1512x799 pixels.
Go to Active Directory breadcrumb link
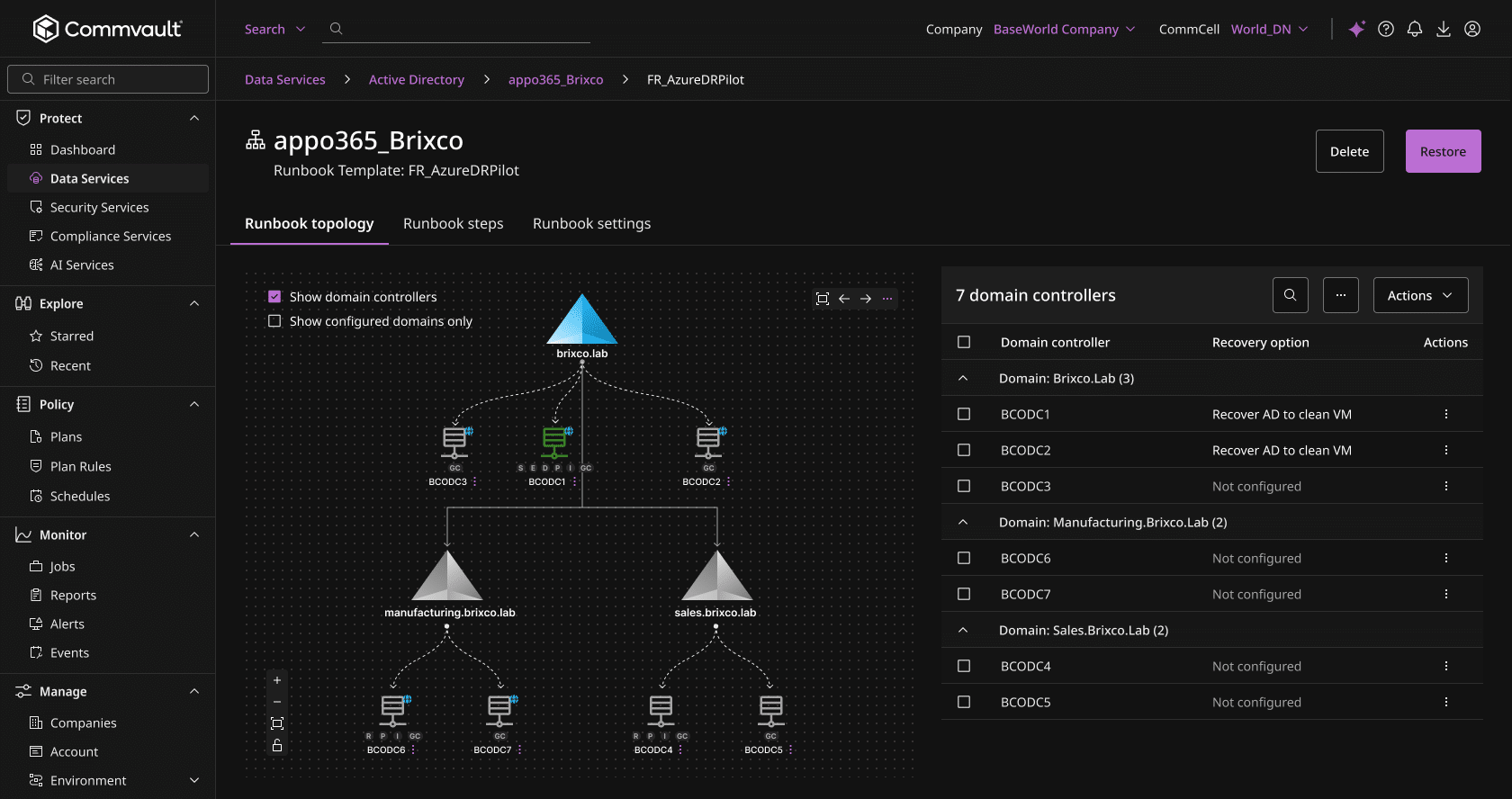417,79
